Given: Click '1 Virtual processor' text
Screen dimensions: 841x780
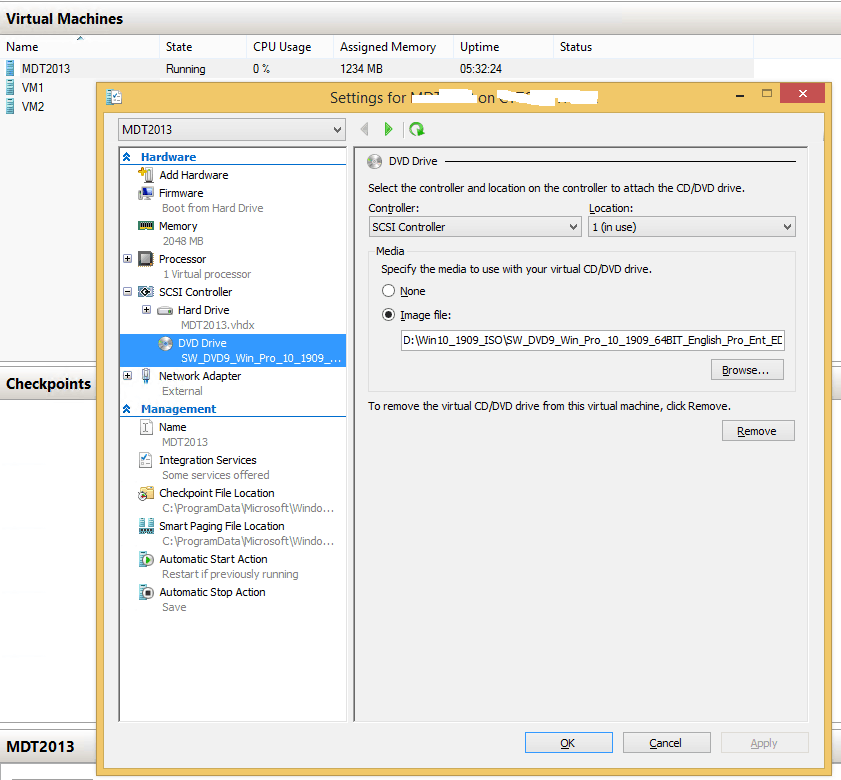Looking at the screenshot, I should [207, 274].
